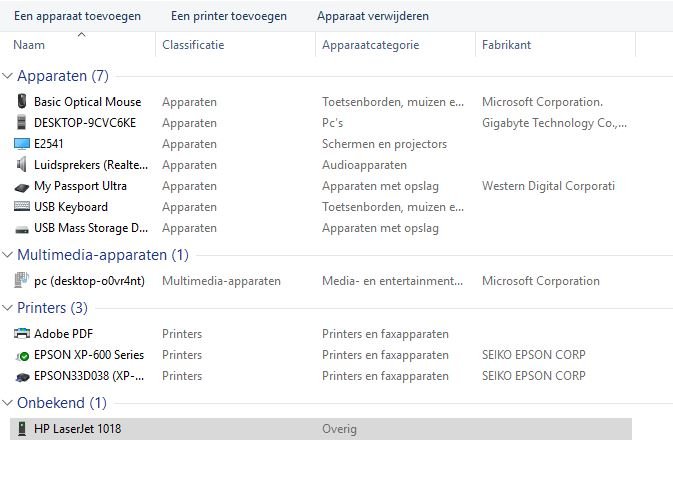This screenshot has width=673, height=482.
Task: Click the Apparaten (7) group title
Action: pos(63,76)
